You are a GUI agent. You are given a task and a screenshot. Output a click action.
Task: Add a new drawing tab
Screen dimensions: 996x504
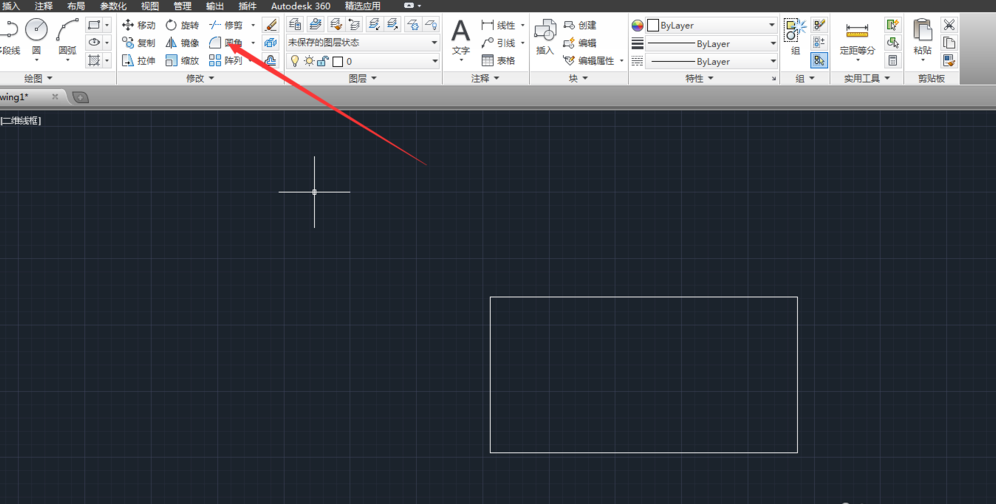point(81,97)
